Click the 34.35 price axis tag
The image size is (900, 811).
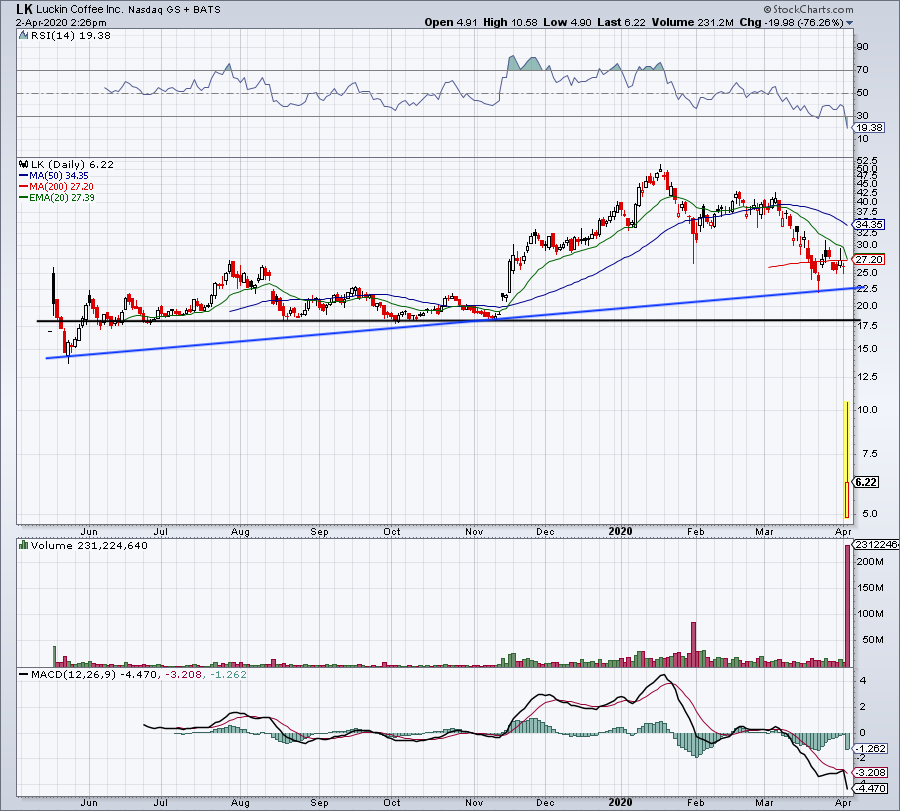869,224
